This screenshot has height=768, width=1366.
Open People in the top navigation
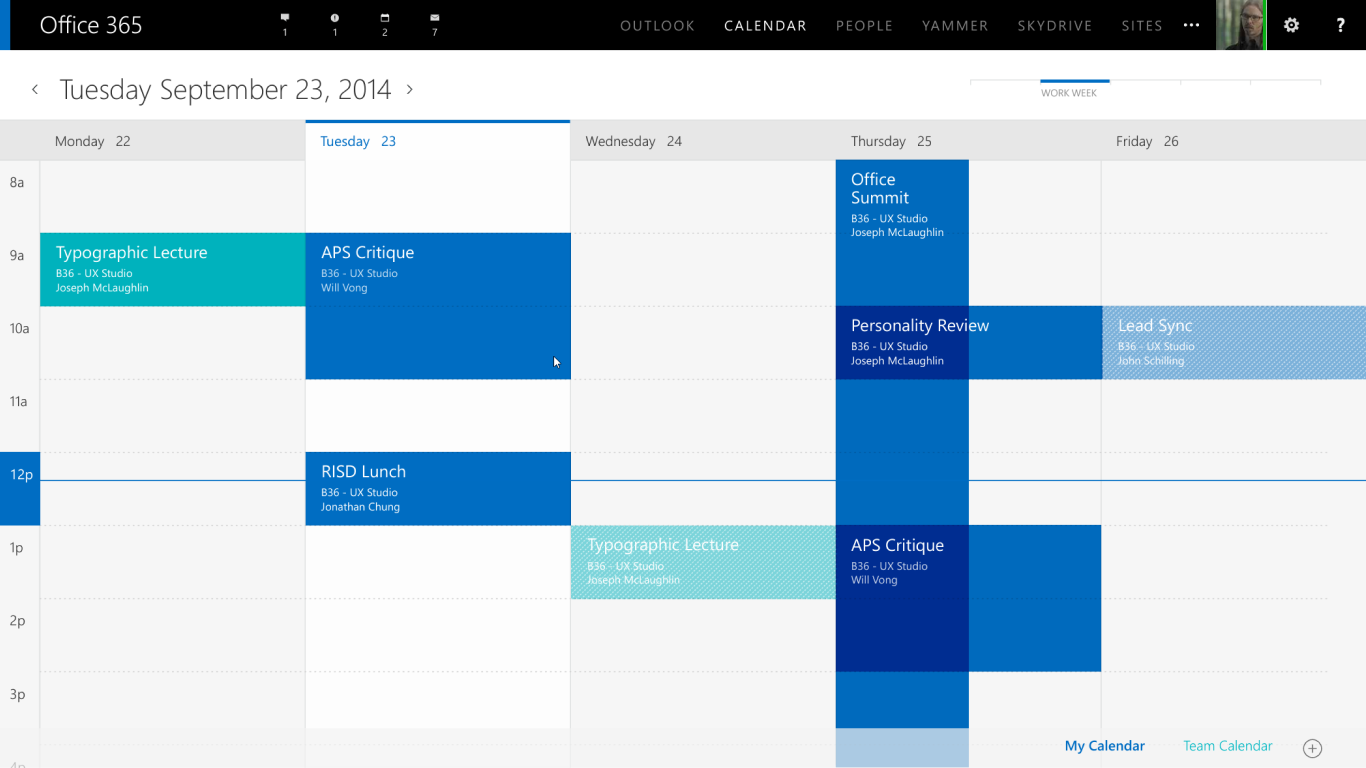pos(864,26)
